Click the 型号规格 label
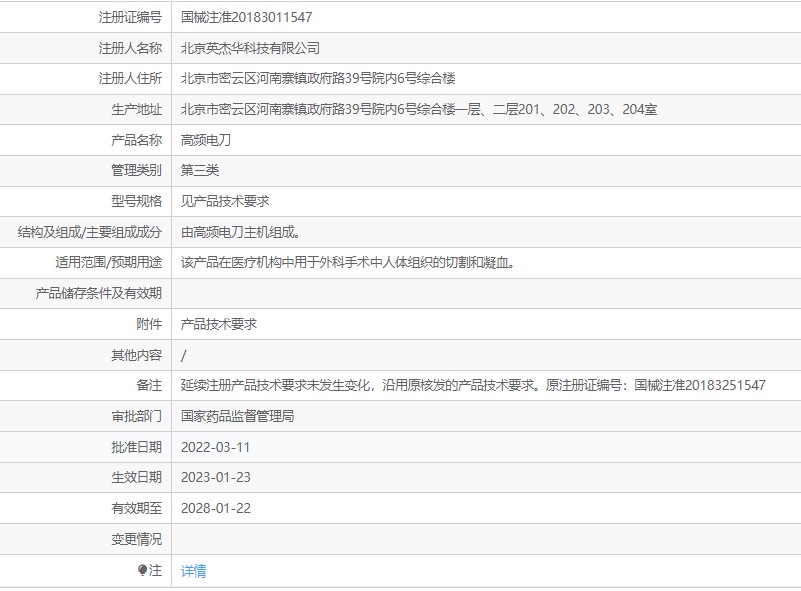Screen dimensions: 801x591 click(136, 201)
